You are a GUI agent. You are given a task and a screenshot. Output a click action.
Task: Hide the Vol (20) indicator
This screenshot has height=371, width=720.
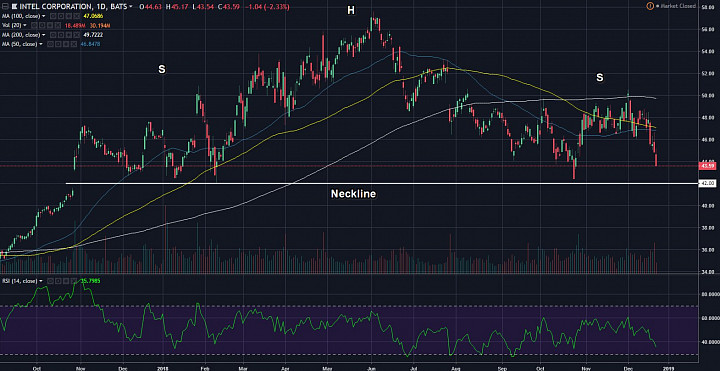(34, 25)
